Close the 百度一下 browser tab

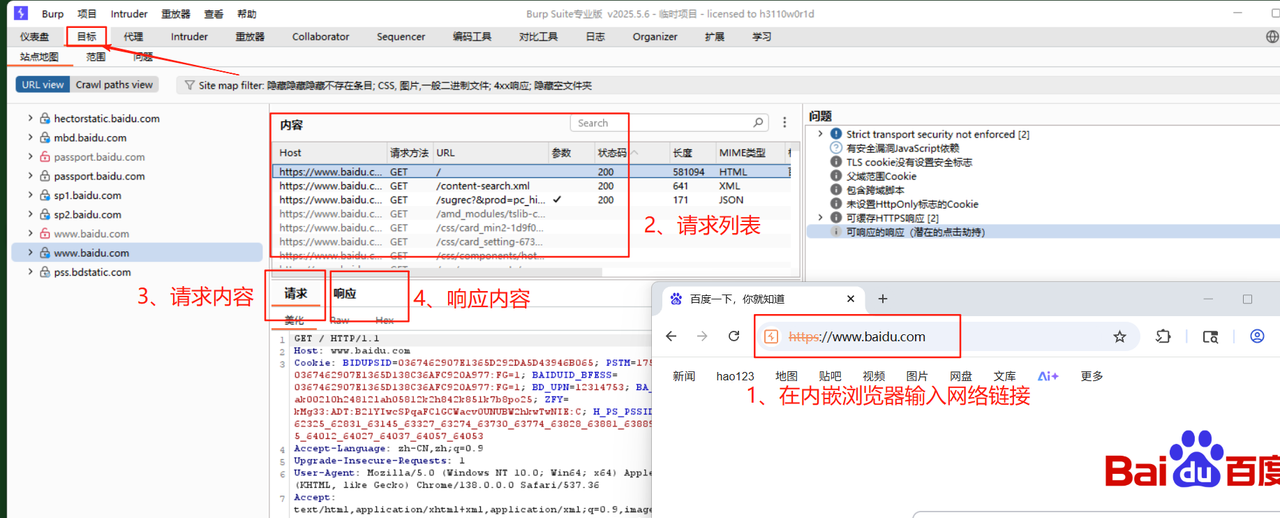coord(851,299)
